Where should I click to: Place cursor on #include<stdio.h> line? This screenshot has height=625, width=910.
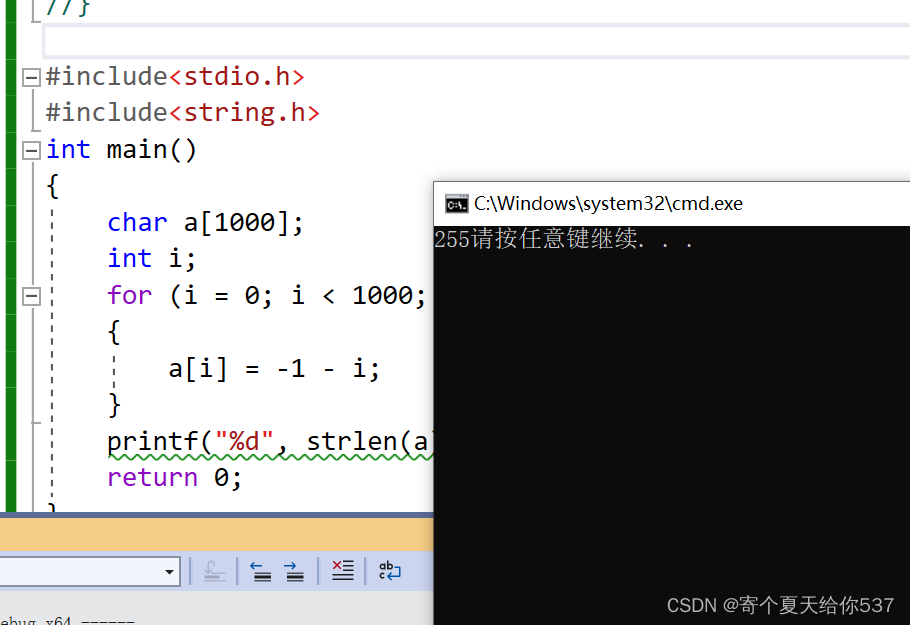click(175, 77)
